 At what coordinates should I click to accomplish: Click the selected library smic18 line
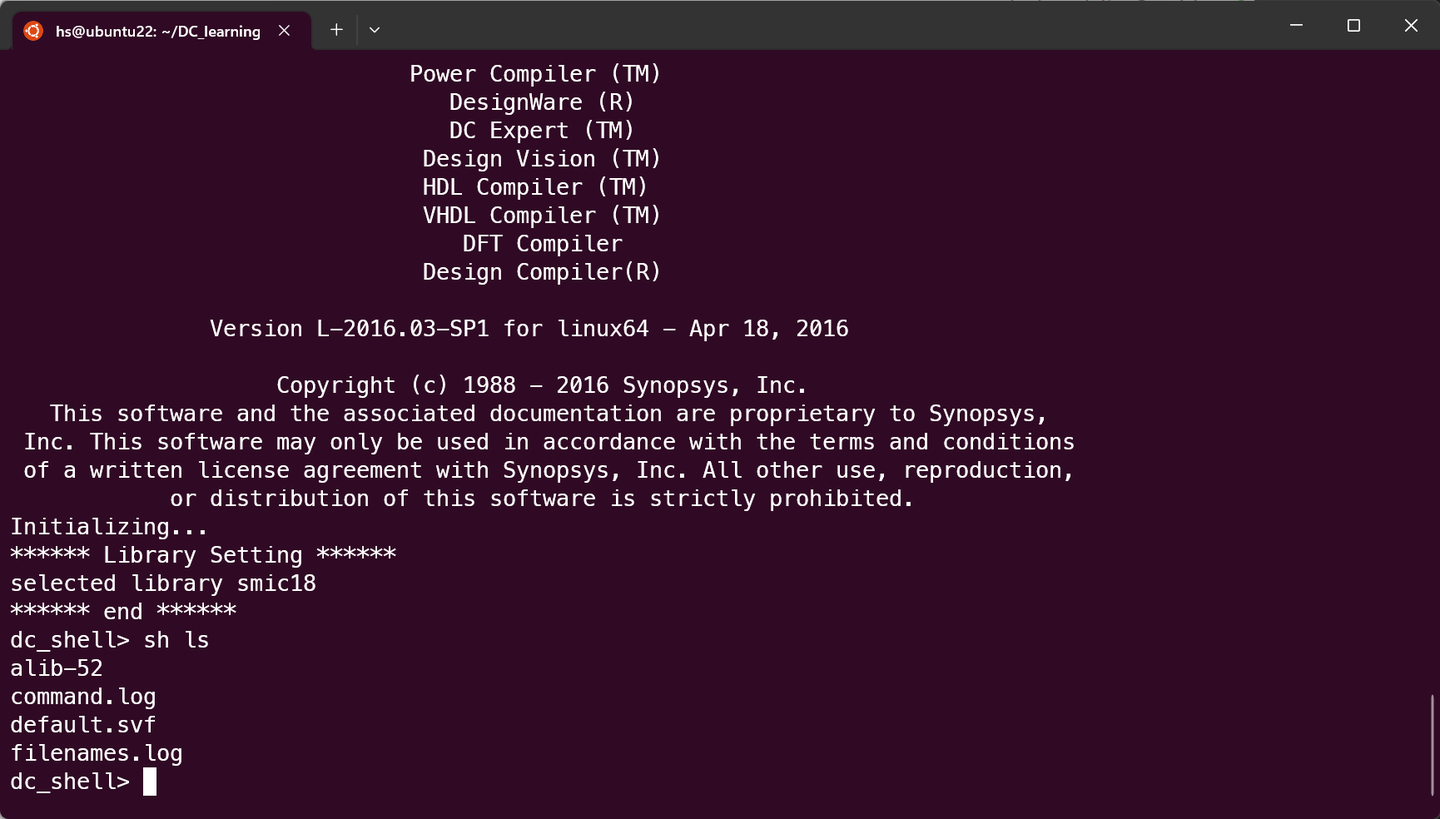[163, 583]
